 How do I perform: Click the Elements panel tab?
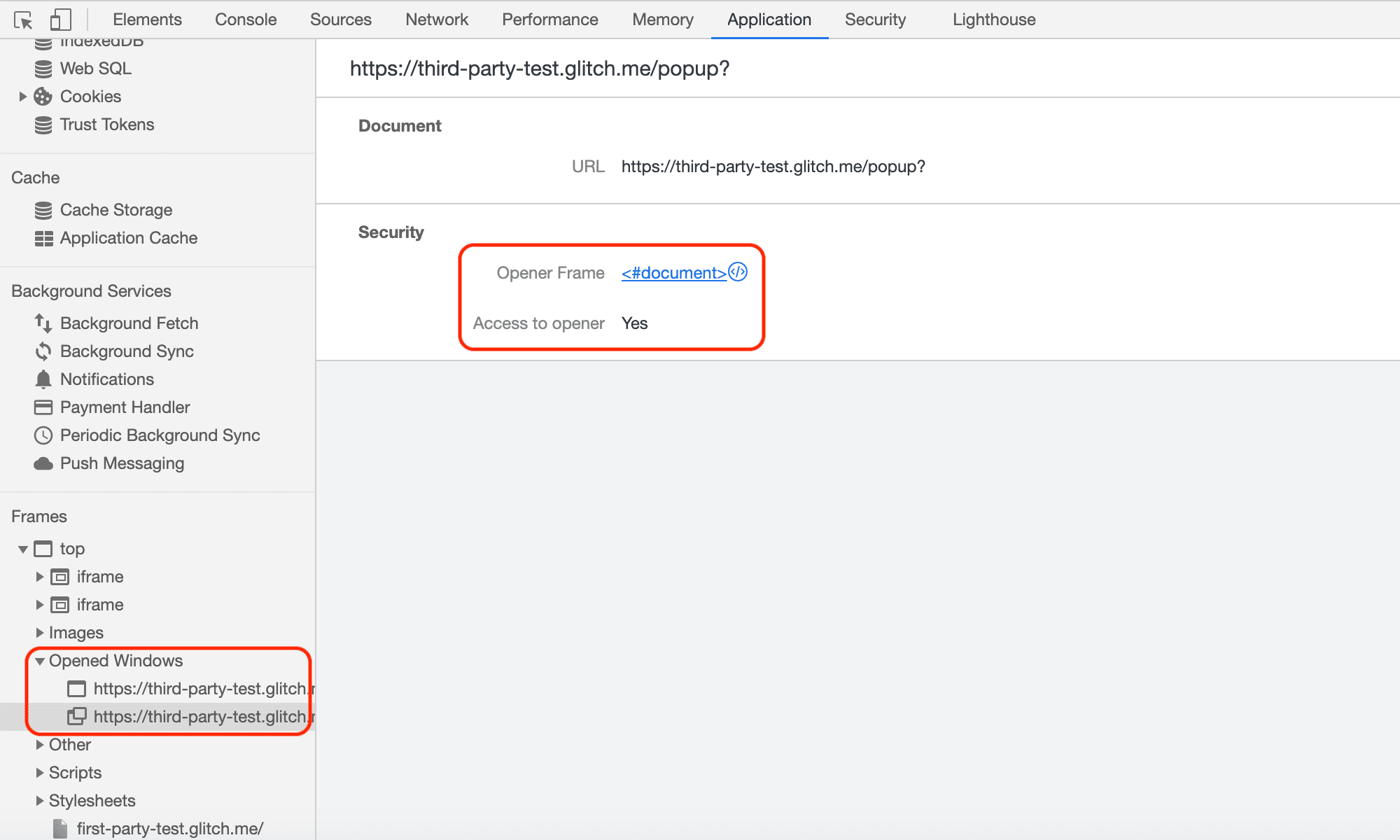(147, 18)
